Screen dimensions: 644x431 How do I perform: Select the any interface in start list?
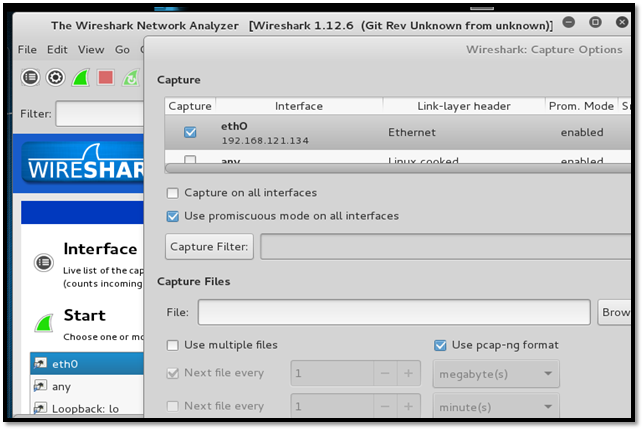pyautogui.click(x=61, y=386)
